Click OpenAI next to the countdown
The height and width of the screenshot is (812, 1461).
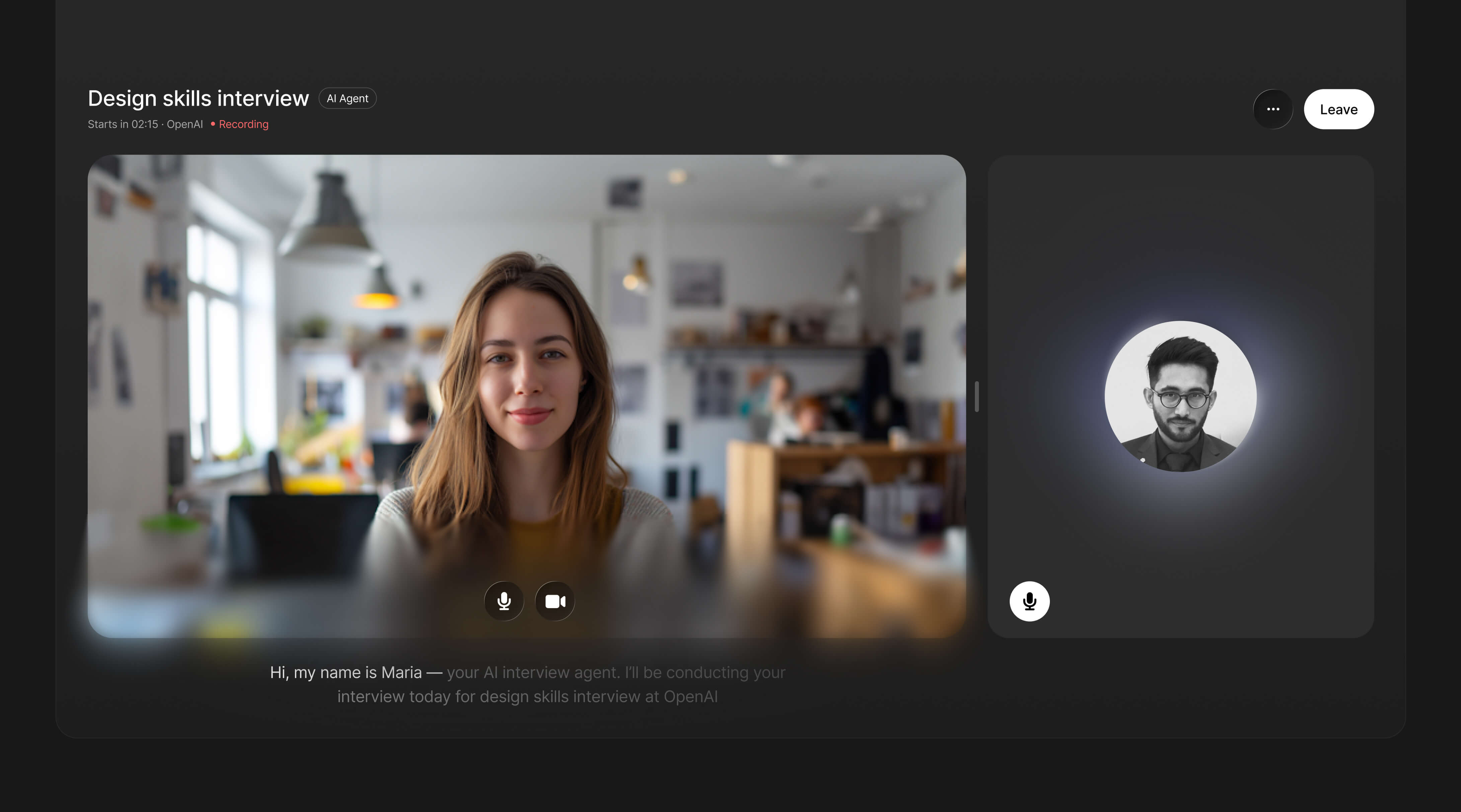[x=184, y=124]
